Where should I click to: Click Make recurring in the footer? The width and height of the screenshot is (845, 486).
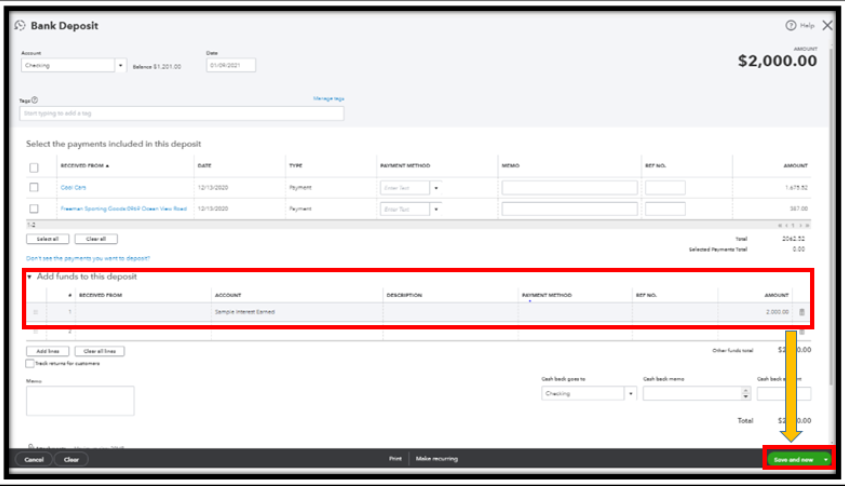click(437, 459)
